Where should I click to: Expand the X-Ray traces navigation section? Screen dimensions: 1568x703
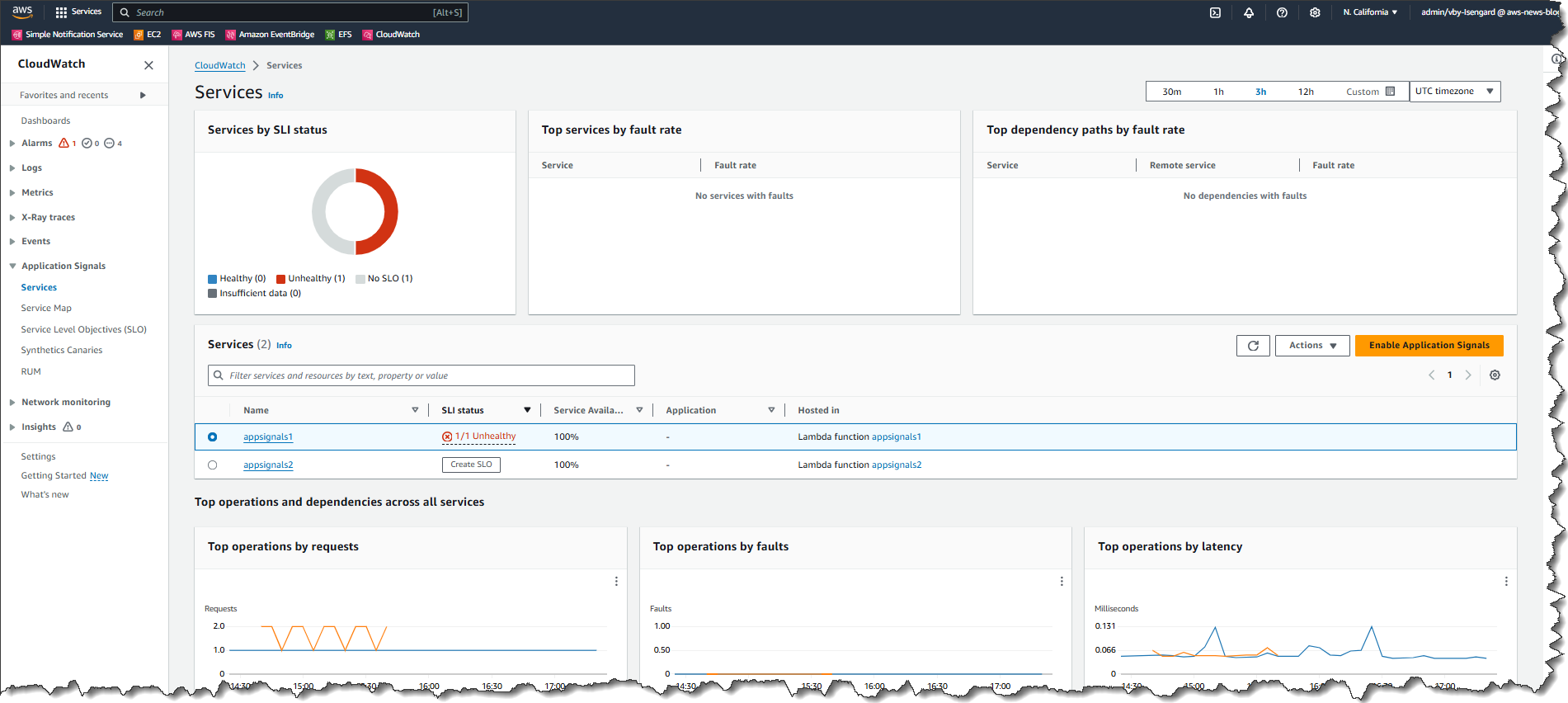[x=12, y=218]
